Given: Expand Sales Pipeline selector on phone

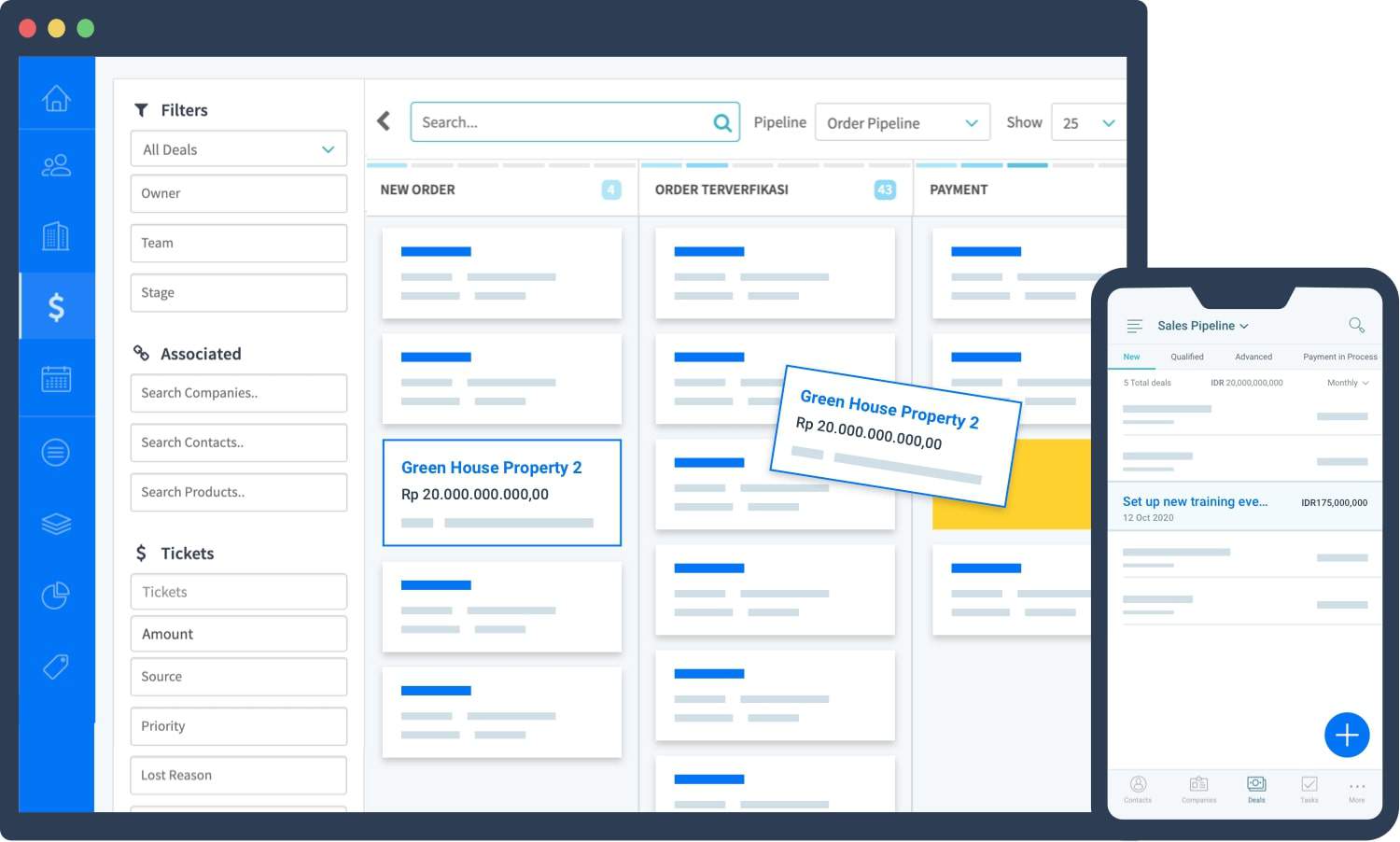Looking at the screenshot, I should (x=1203, y=326).
